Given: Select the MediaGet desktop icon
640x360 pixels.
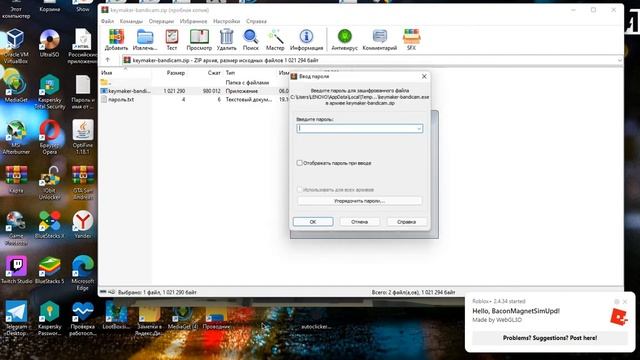Looking at the screenshot, I should coord(16,88).
